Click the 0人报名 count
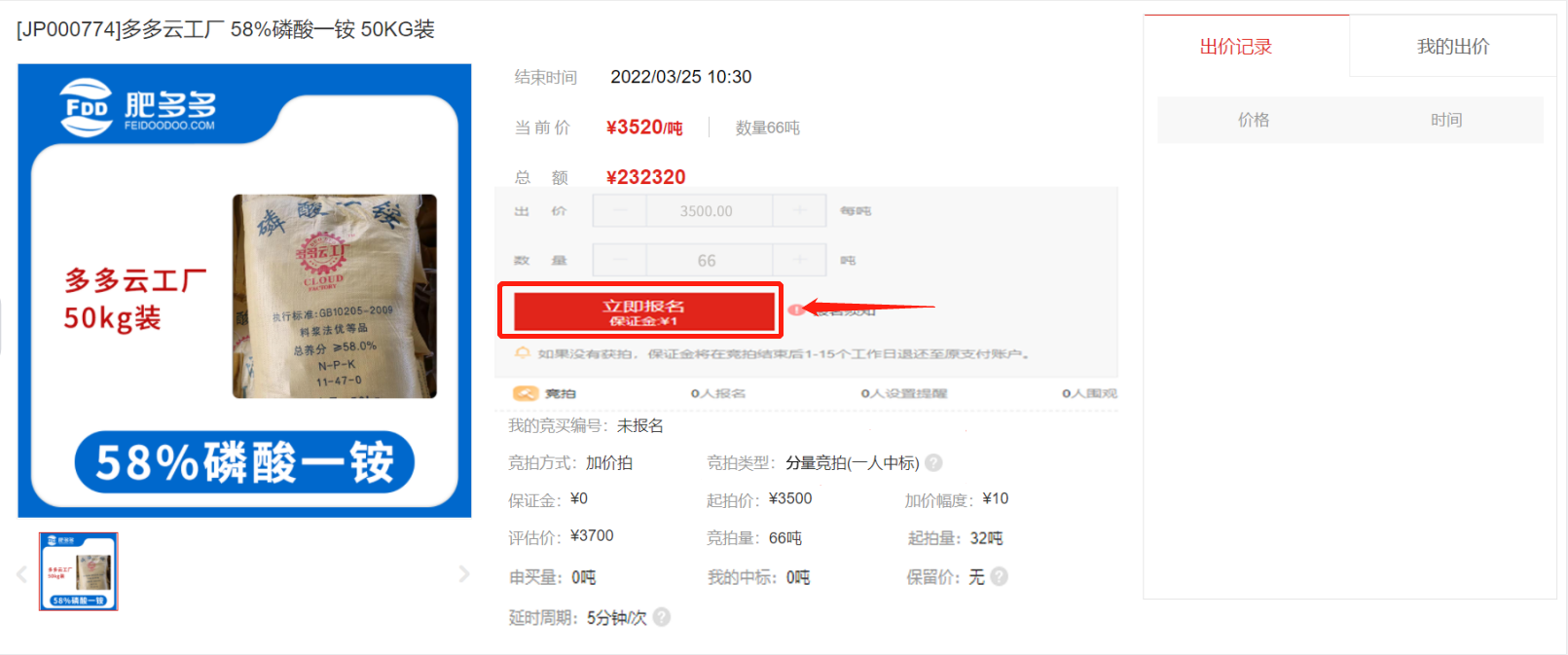Viewport: 1568px width, 655px height. [718, 393]
